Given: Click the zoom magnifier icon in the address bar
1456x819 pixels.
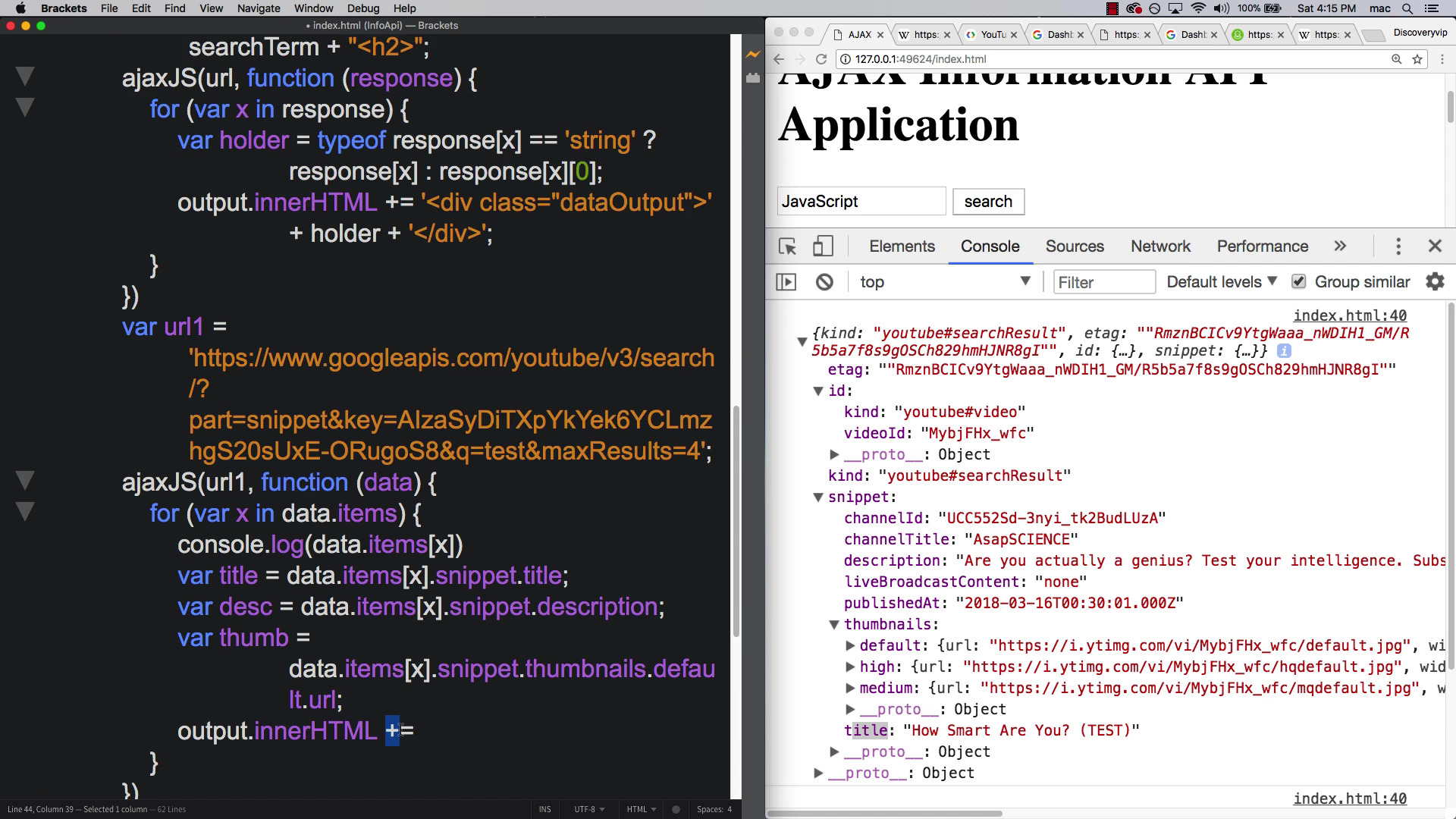Looking at the screenshot, I should 1396,59.
